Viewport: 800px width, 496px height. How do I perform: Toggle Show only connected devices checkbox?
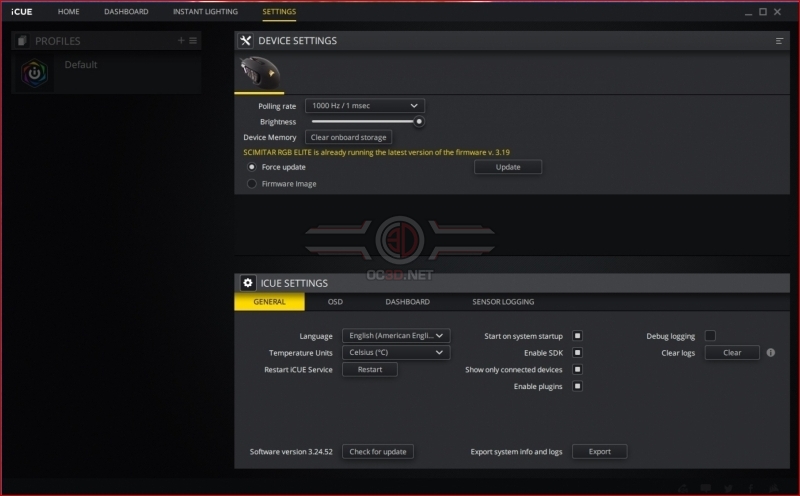[578, 369]
